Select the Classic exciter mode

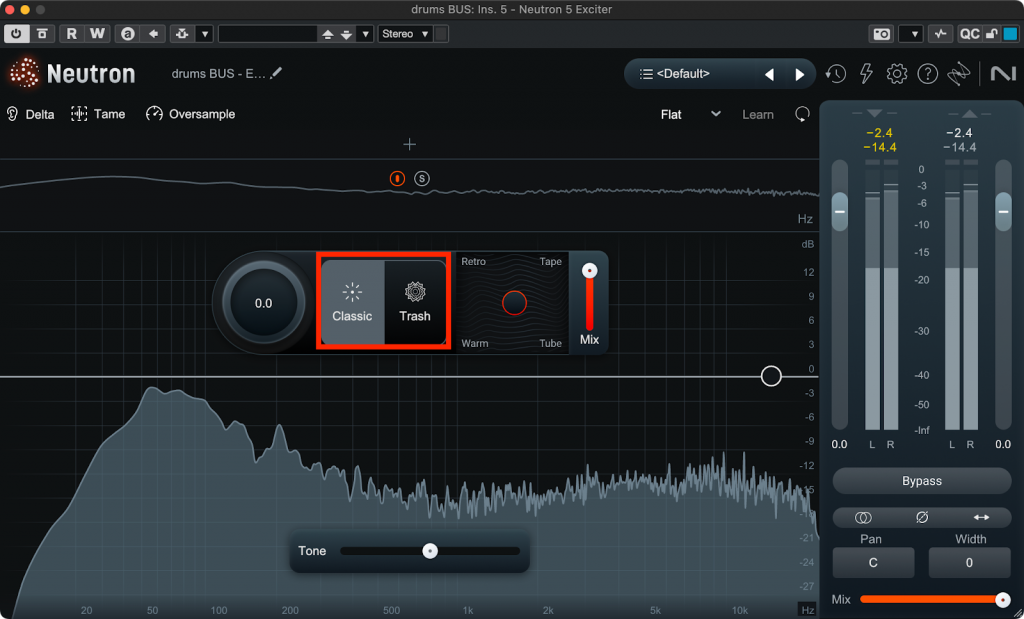352,303
